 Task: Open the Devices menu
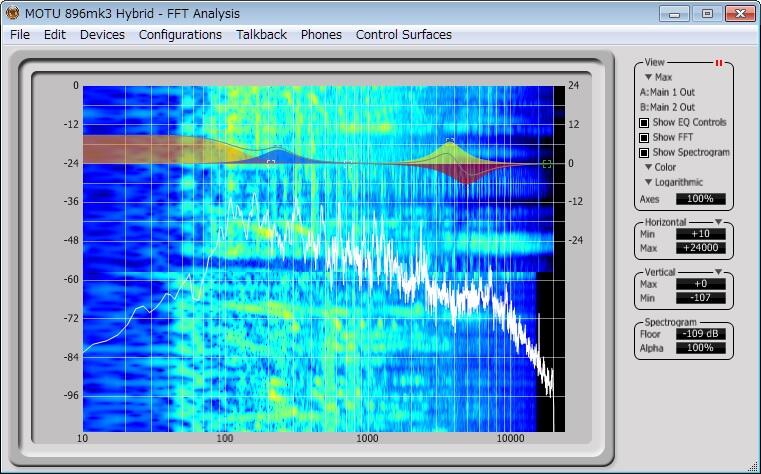[102, 35]
